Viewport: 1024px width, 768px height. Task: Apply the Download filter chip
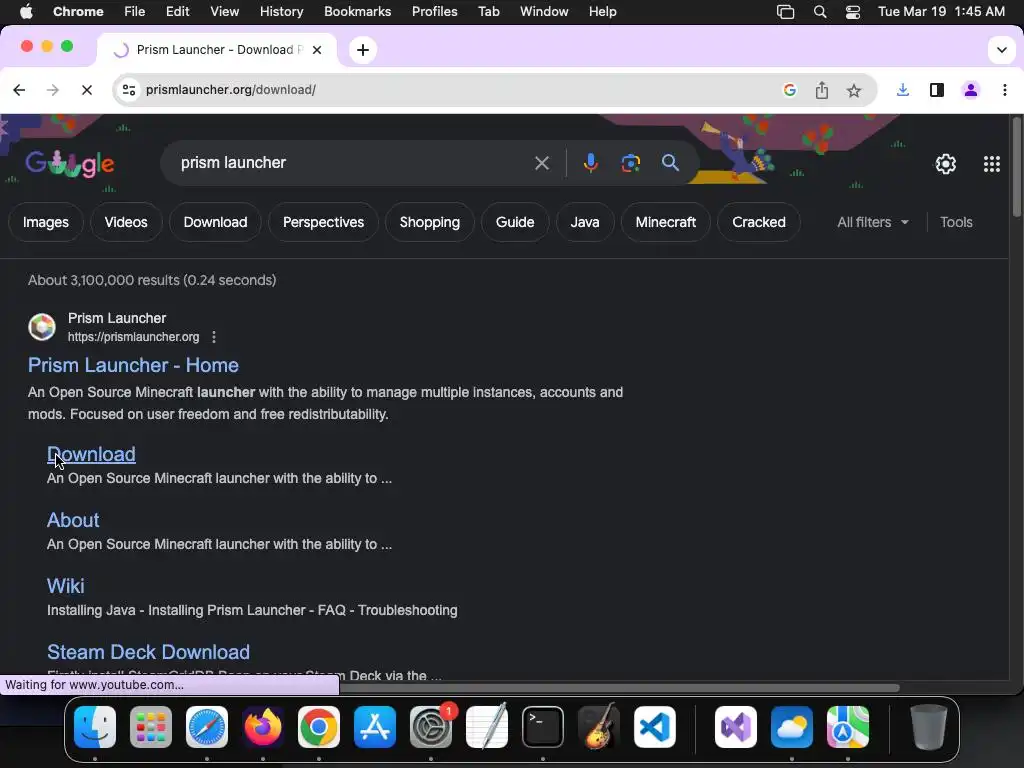tap(216, 222)
